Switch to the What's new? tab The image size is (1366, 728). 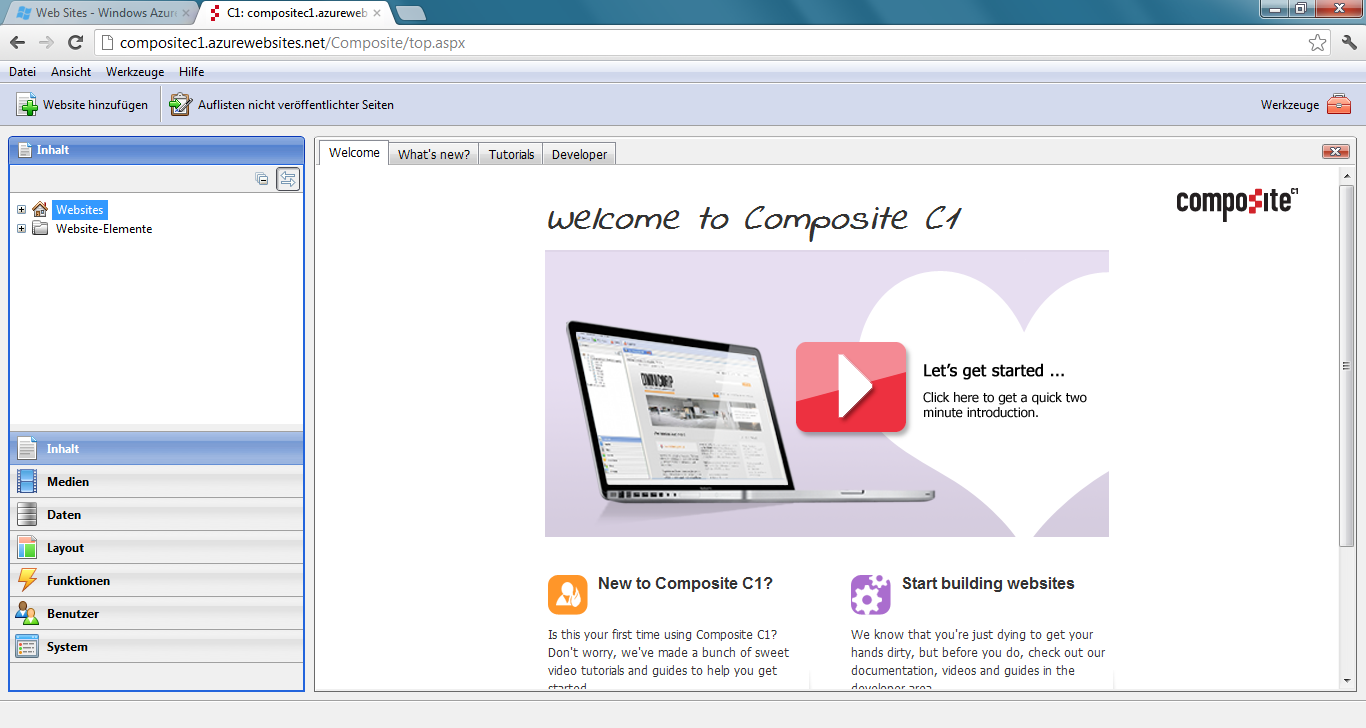pos(433,155)
